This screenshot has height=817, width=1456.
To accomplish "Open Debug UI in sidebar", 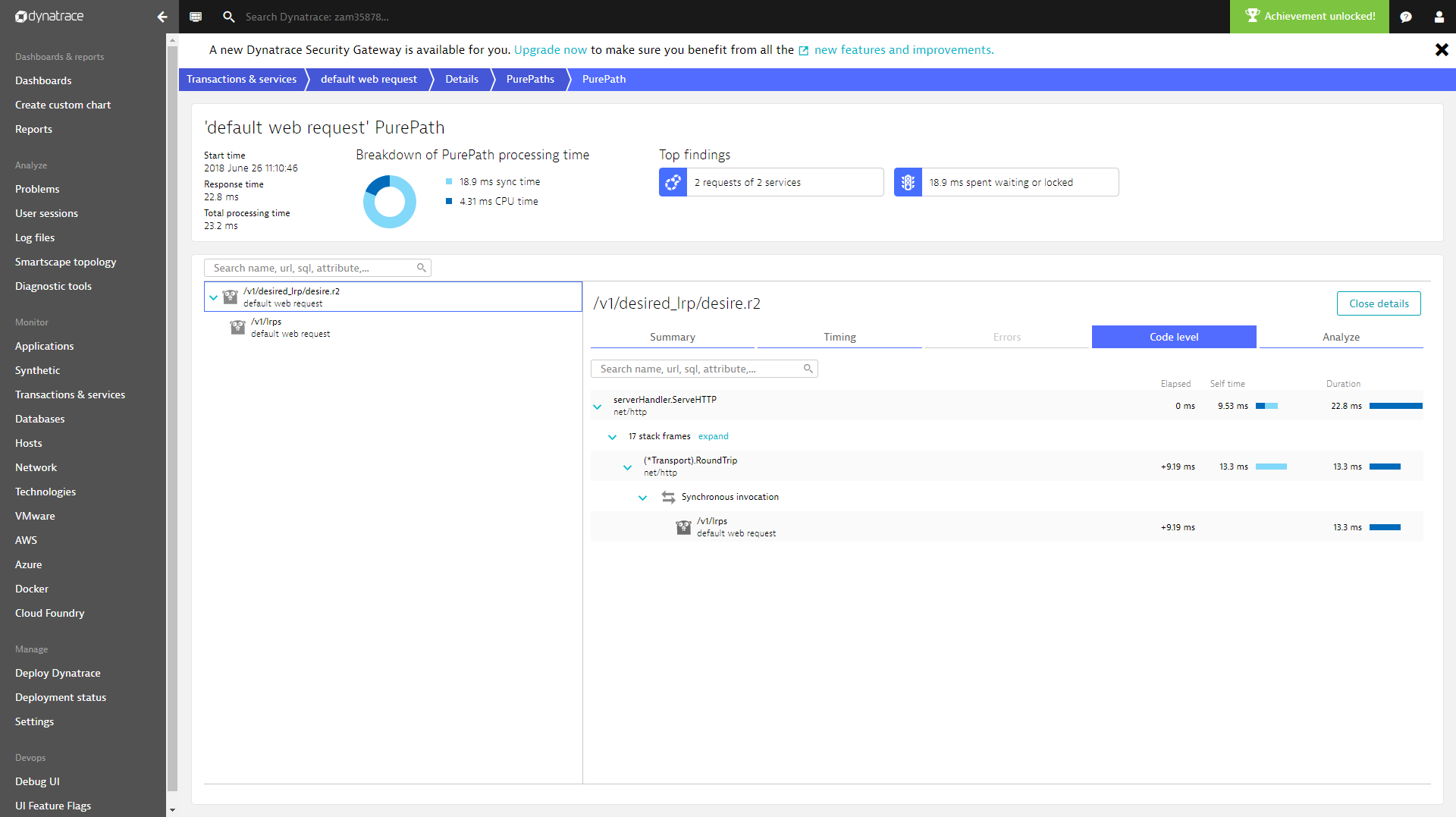I will (x=37, y=781).
